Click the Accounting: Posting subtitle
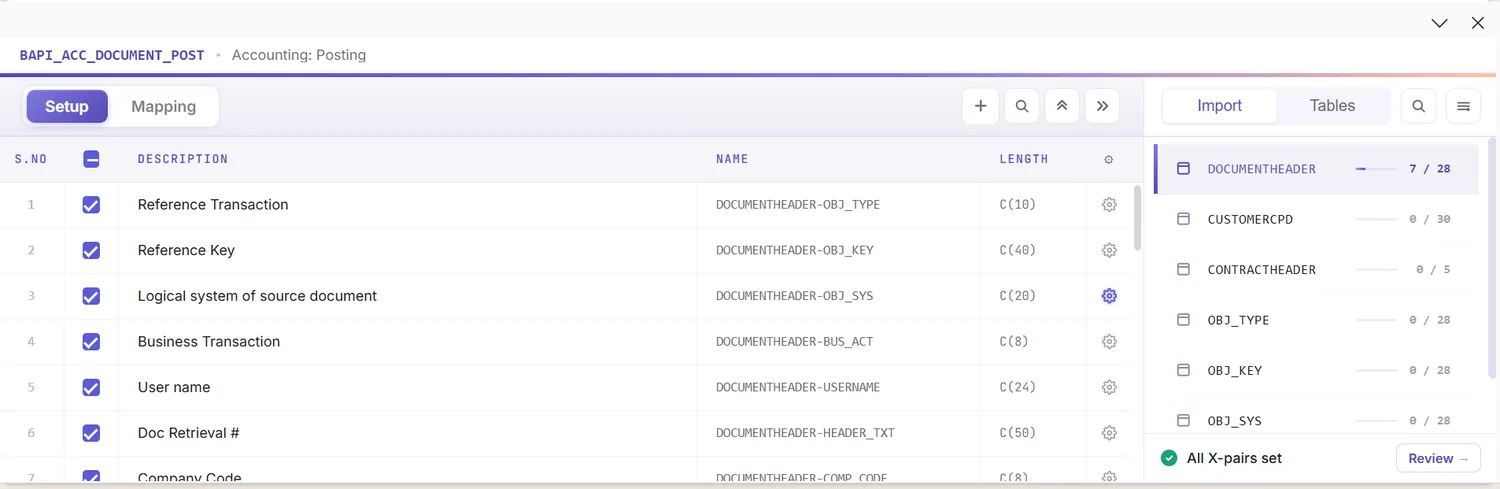 (299, 55)
